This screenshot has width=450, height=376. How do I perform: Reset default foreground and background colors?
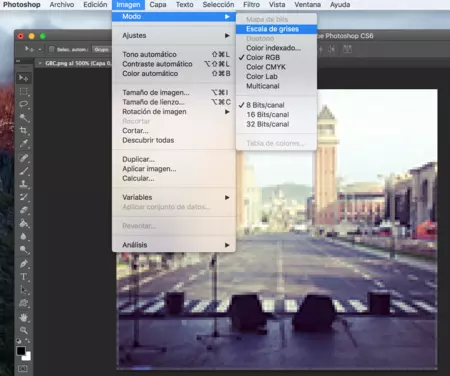pos(19,341)
